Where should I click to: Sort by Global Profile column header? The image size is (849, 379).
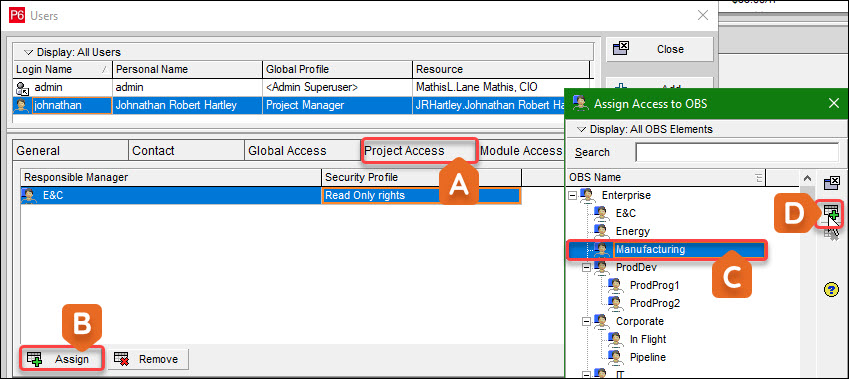tap(338, 69)
